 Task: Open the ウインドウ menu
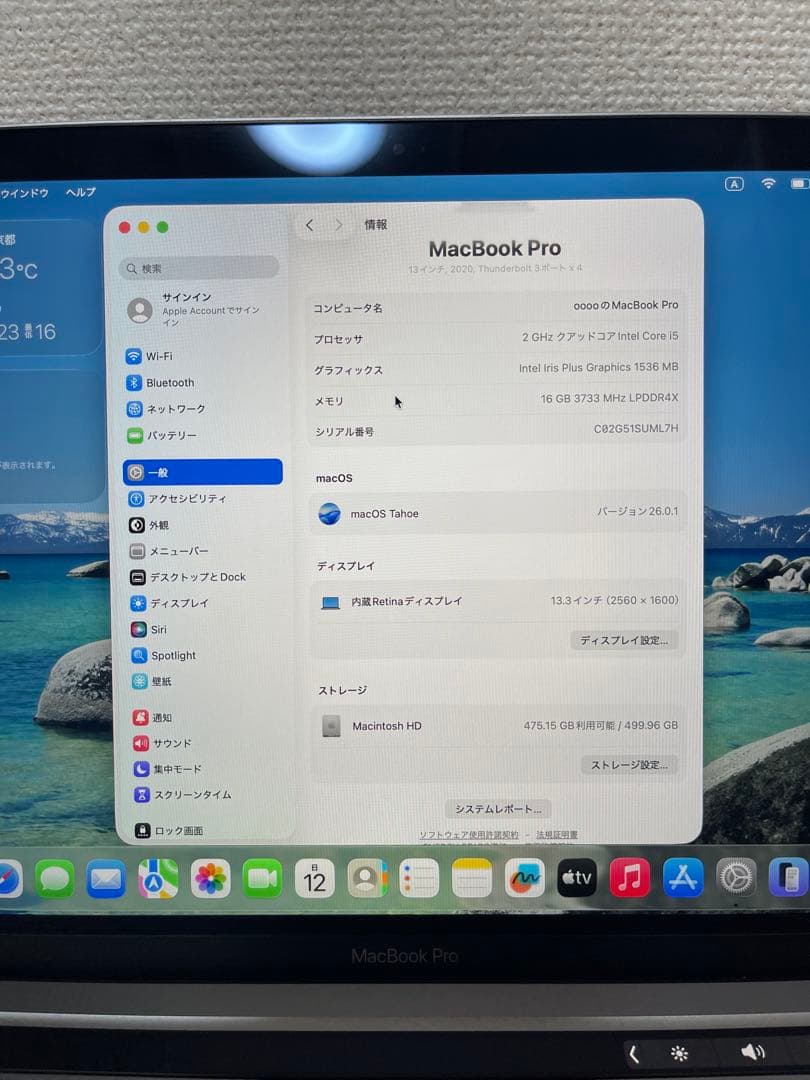pos(25,193)
